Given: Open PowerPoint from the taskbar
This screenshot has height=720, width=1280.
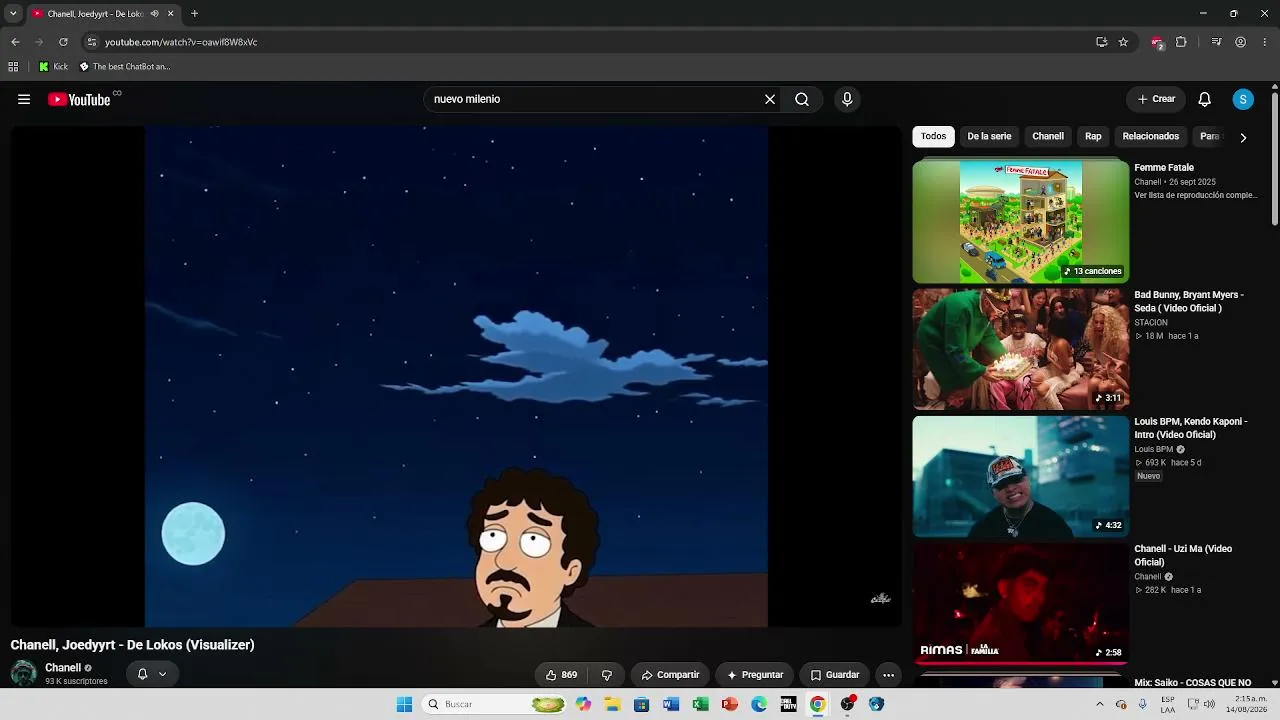Looking at the screenshot, I should pyautogui.click(x=730, y=704).
